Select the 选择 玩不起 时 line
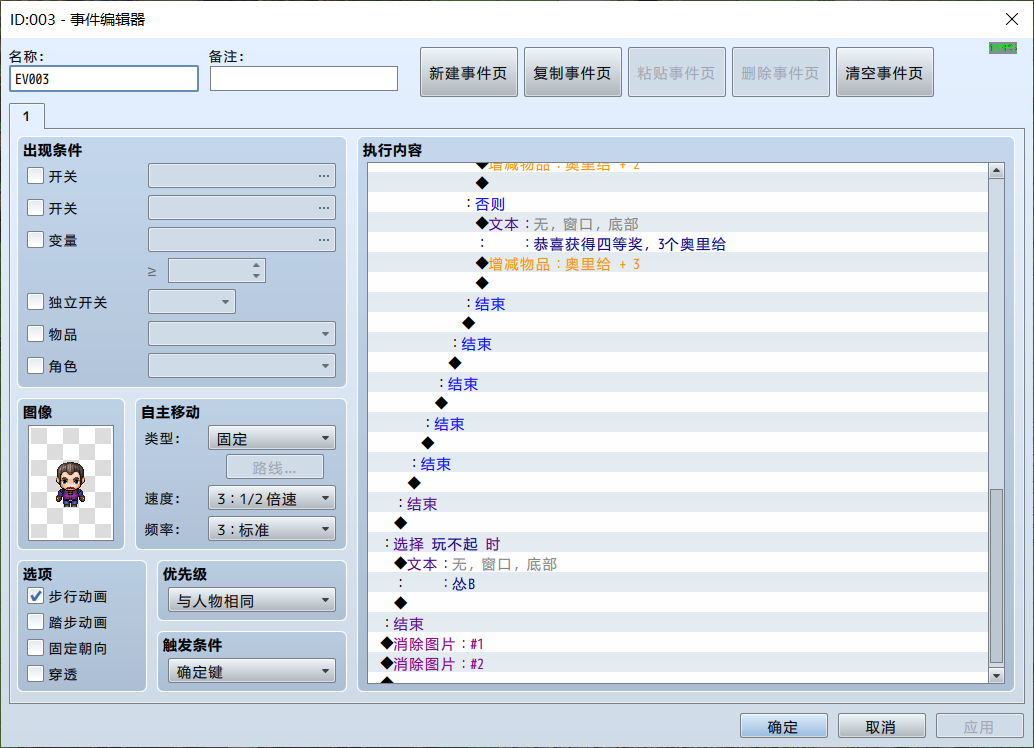 click(x=678, y=544)
